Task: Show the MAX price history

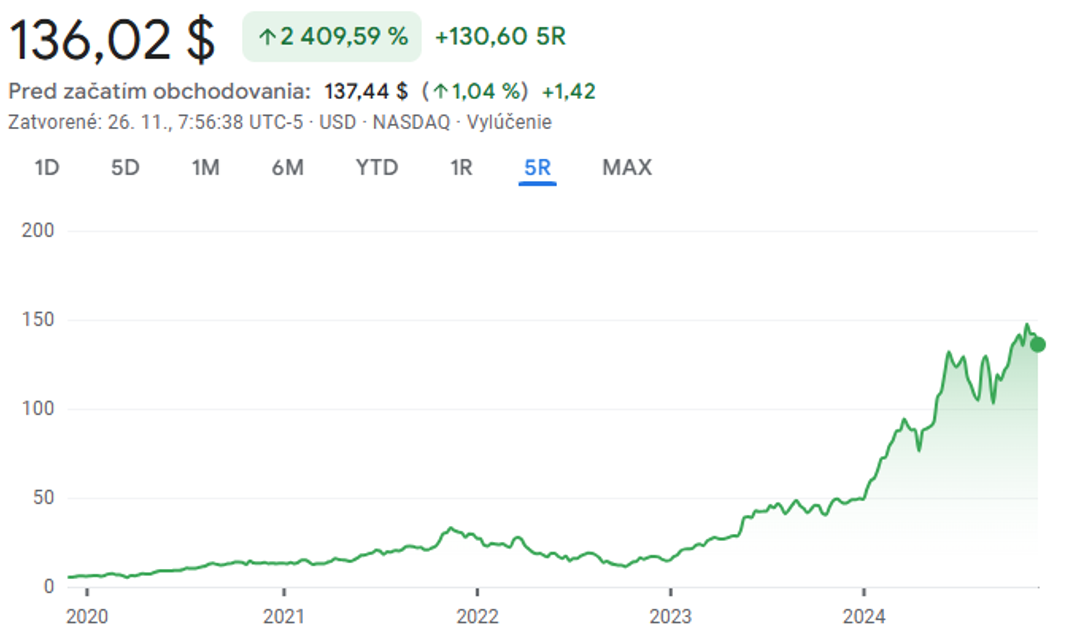Action: click(627, 167)
